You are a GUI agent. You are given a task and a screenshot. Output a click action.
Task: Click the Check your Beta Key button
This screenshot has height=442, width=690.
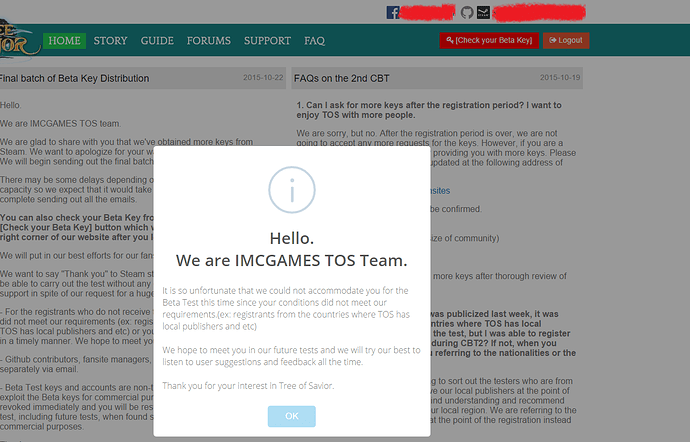pos(489,40)
